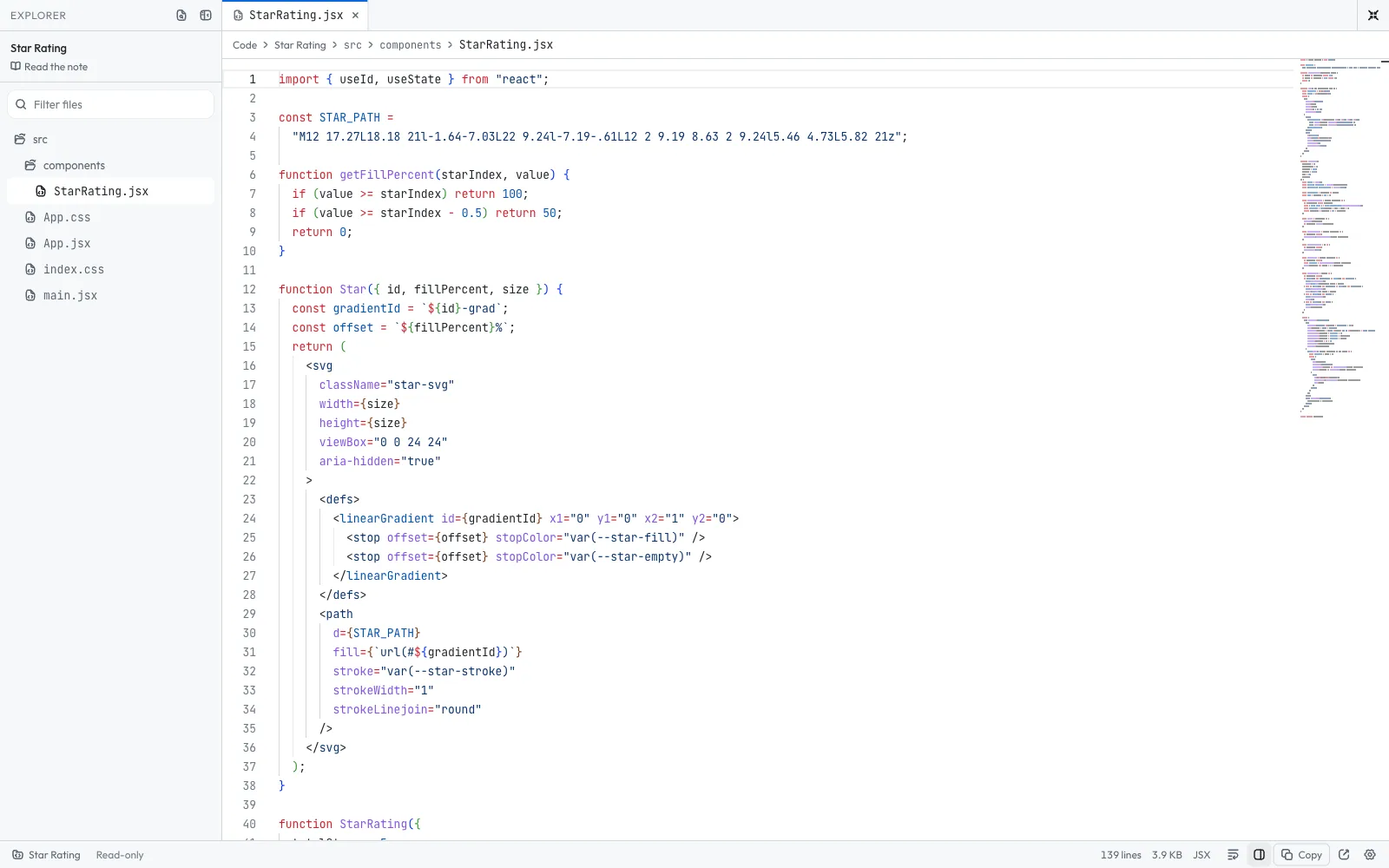Toggle word wrap icon in status bar
The width and height of the screenshot is (1389, 868).
(1233, 855)
